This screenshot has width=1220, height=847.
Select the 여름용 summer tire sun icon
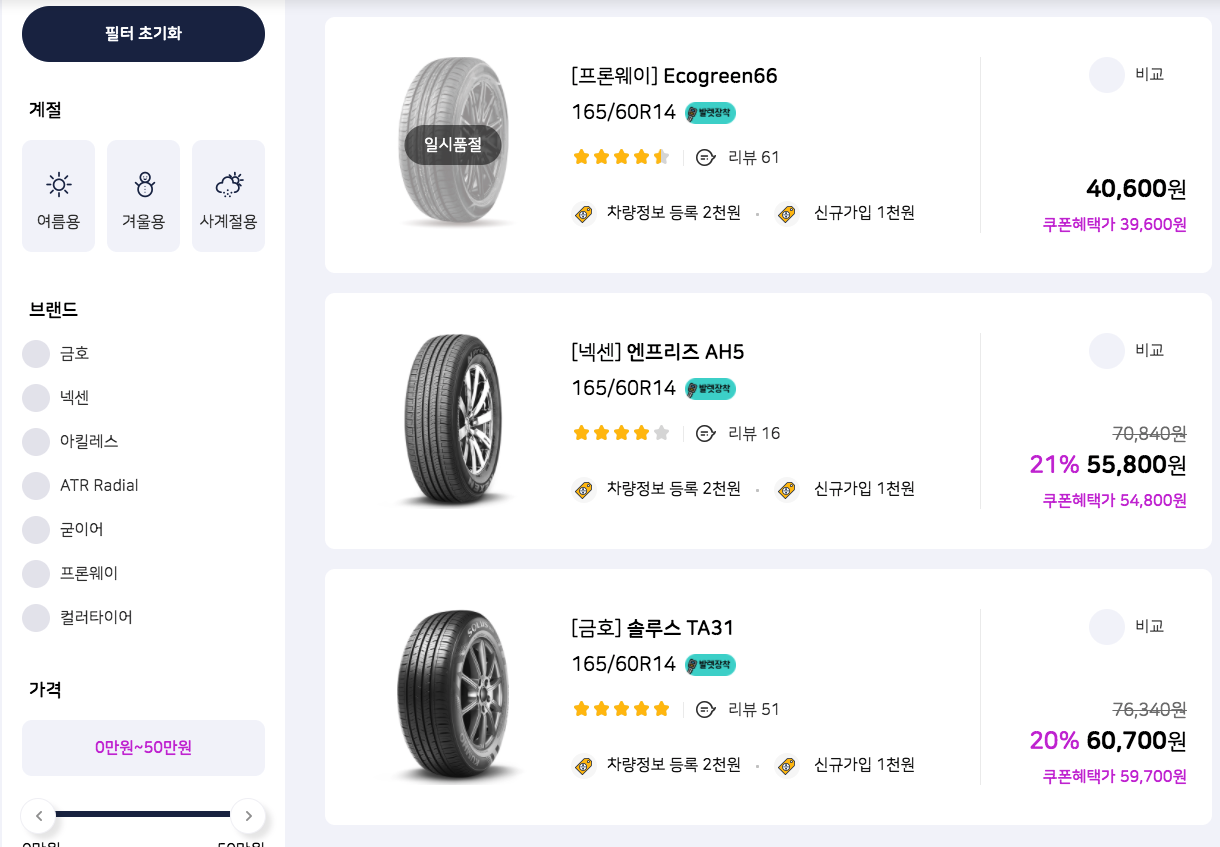58,184
